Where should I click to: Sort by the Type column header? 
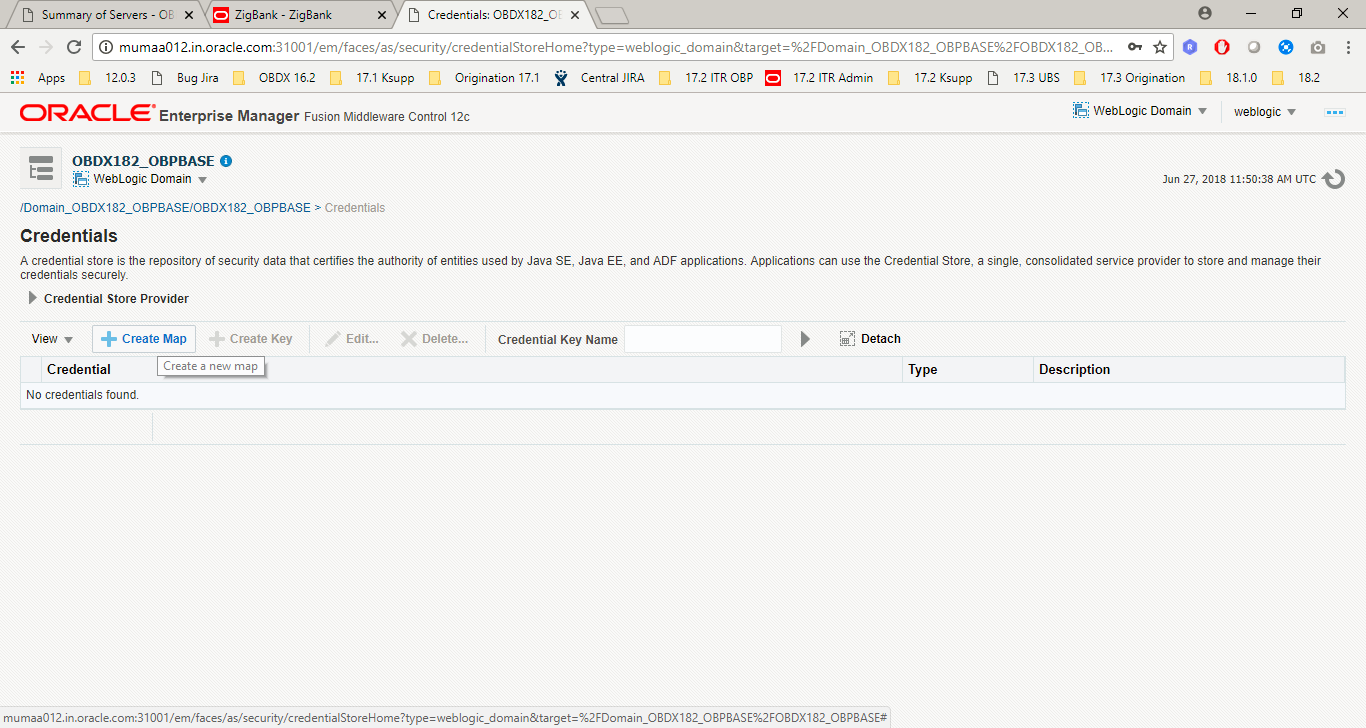click(968, 370)
